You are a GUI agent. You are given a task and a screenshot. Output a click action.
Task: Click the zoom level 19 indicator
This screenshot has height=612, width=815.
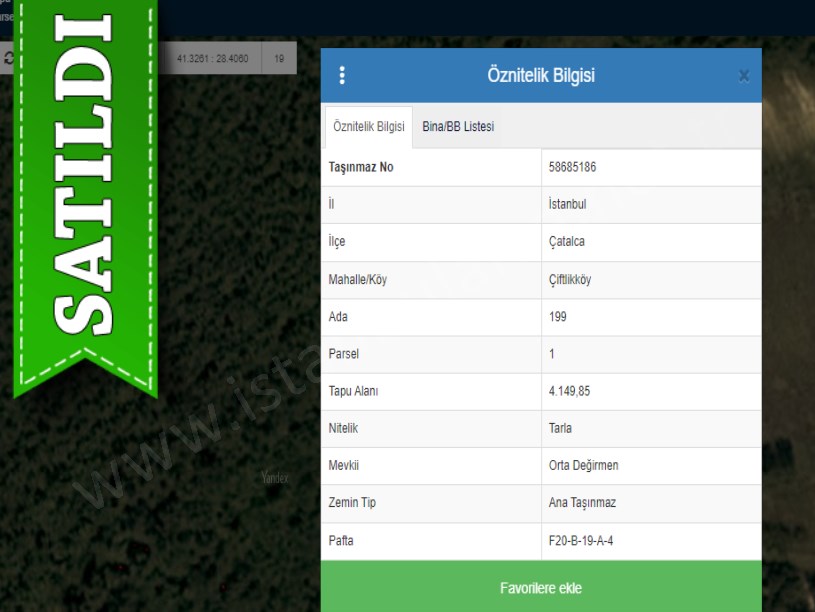279,59
